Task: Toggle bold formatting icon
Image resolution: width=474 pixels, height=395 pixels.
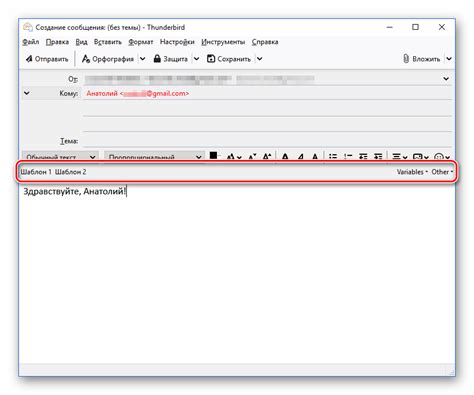Action: coord(285,156)
